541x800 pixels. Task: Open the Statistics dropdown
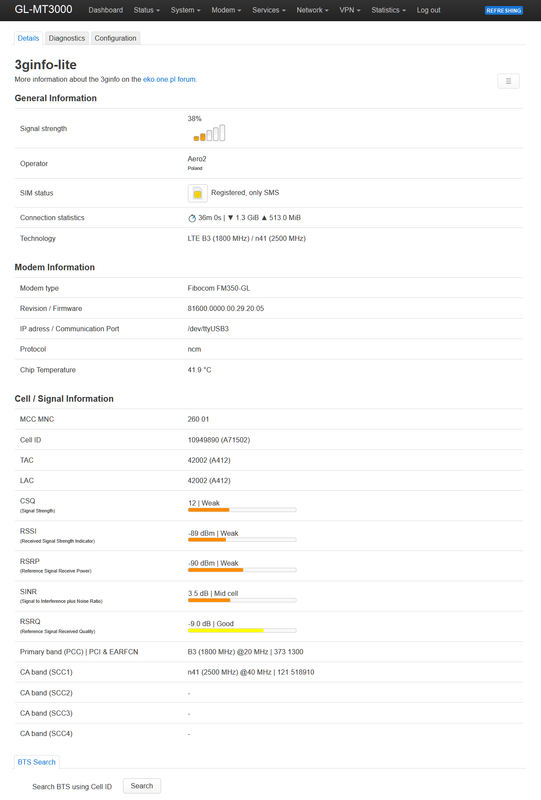(388, 10)
